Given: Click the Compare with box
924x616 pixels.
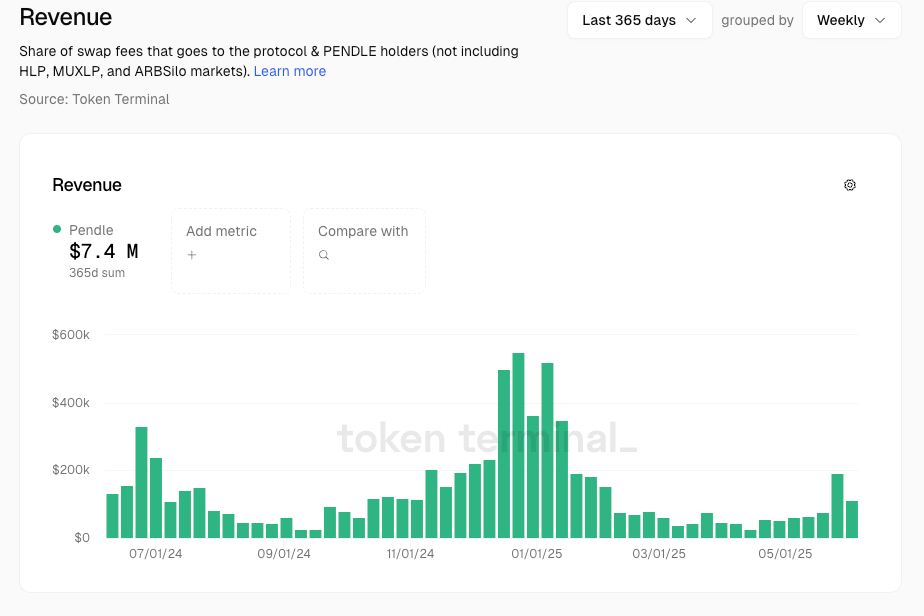Looking at the screenshot, I should (x=364, y=251).
